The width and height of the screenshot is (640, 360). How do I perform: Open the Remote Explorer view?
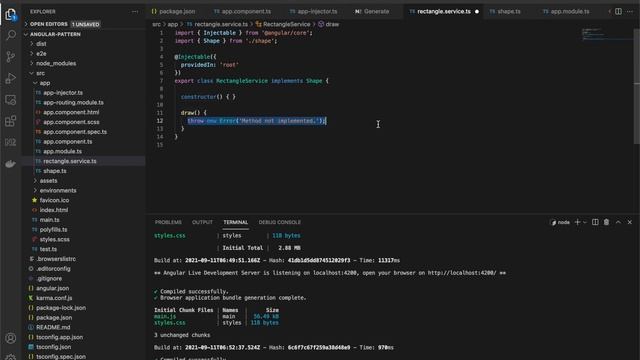pos(11,99)
